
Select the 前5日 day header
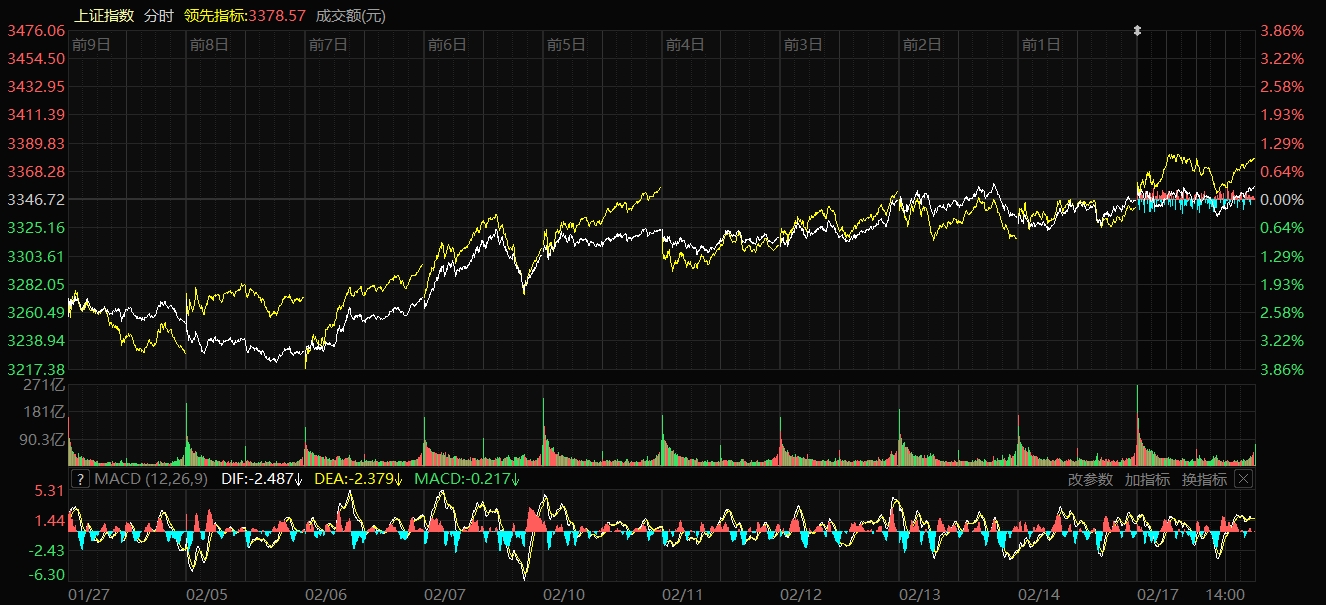tap(566, 44)
